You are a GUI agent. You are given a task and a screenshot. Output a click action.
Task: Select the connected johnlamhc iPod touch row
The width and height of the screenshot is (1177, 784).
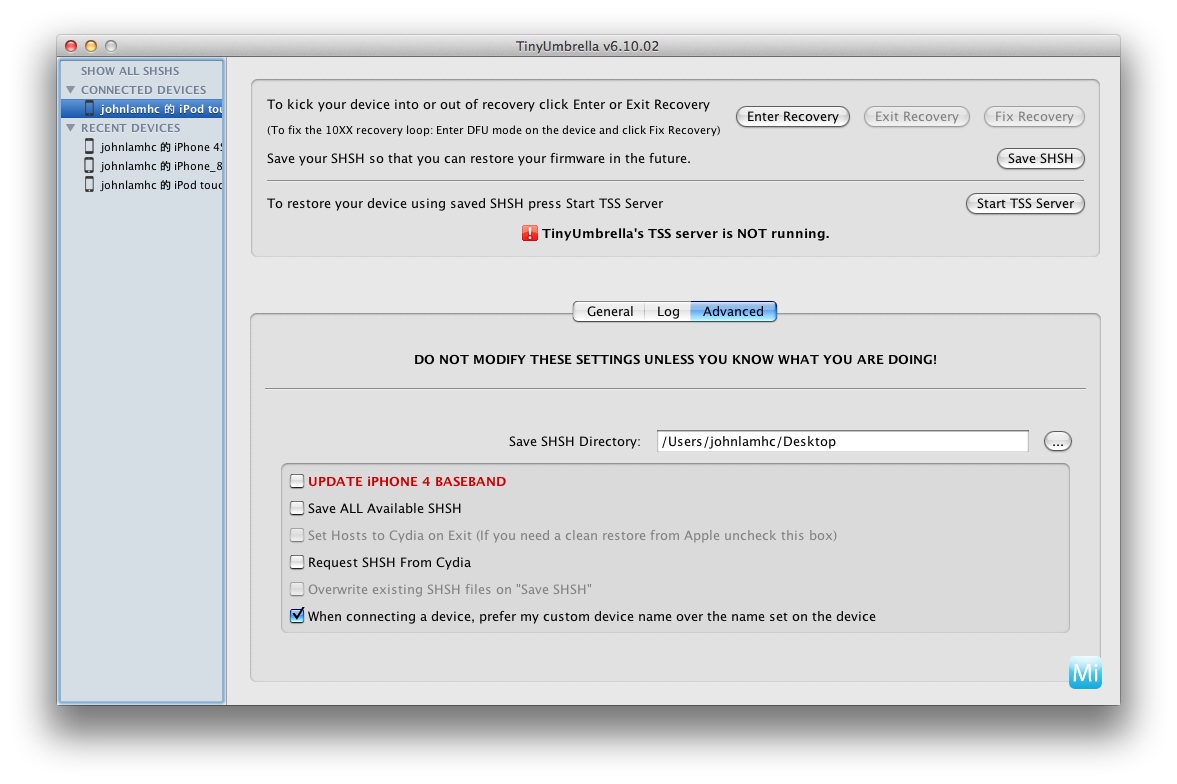[142, 109]
